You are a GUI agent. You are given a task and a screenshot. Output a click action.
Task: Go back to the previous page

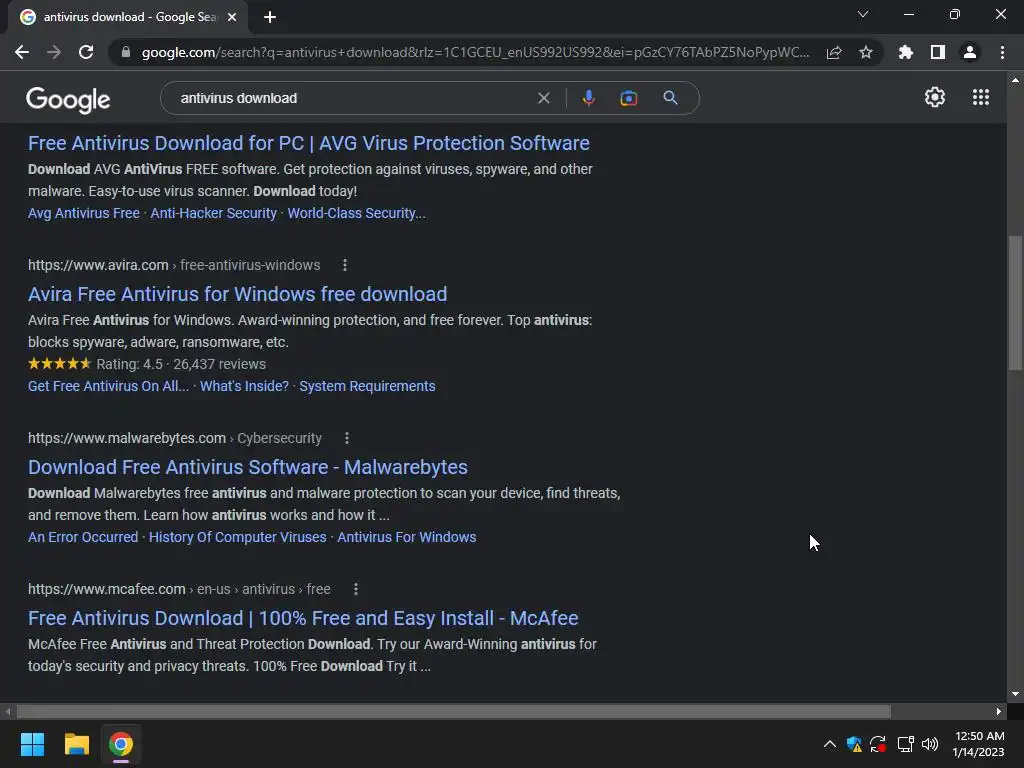(22, 52)
